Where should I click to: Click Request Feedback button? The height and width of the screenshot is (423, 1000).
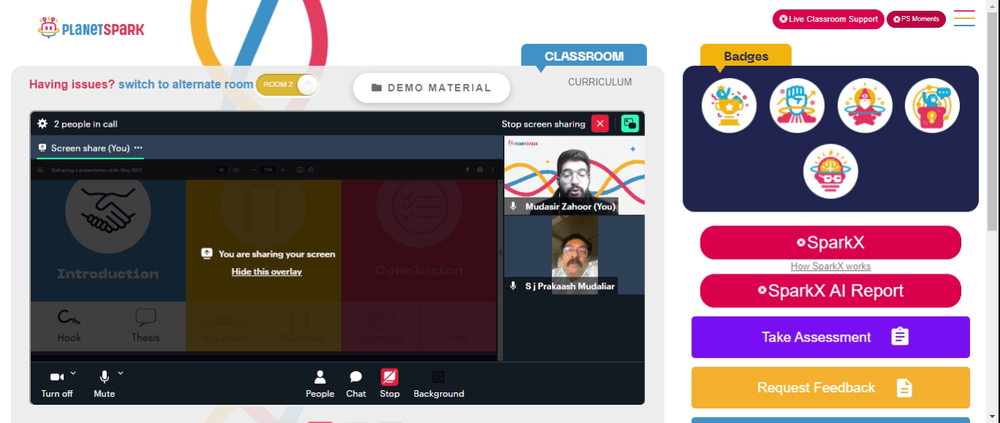830,387
